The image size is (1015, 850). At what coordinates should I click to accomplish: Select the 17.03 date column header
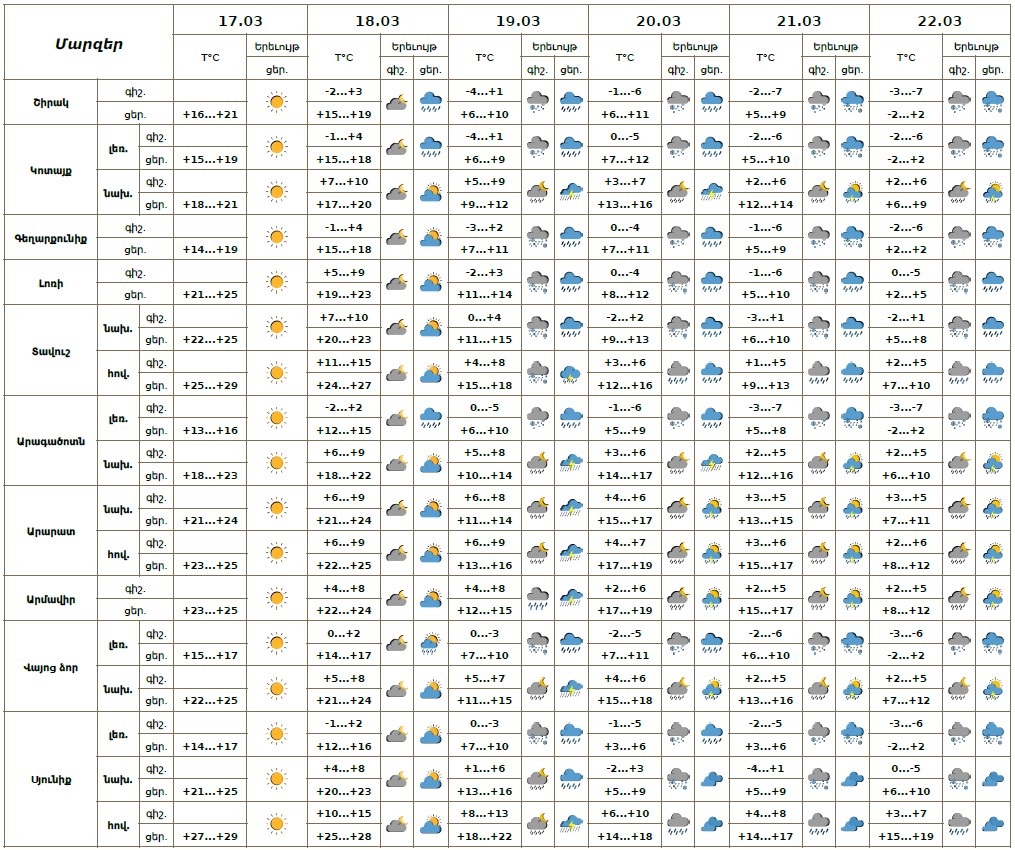[239, 21]
